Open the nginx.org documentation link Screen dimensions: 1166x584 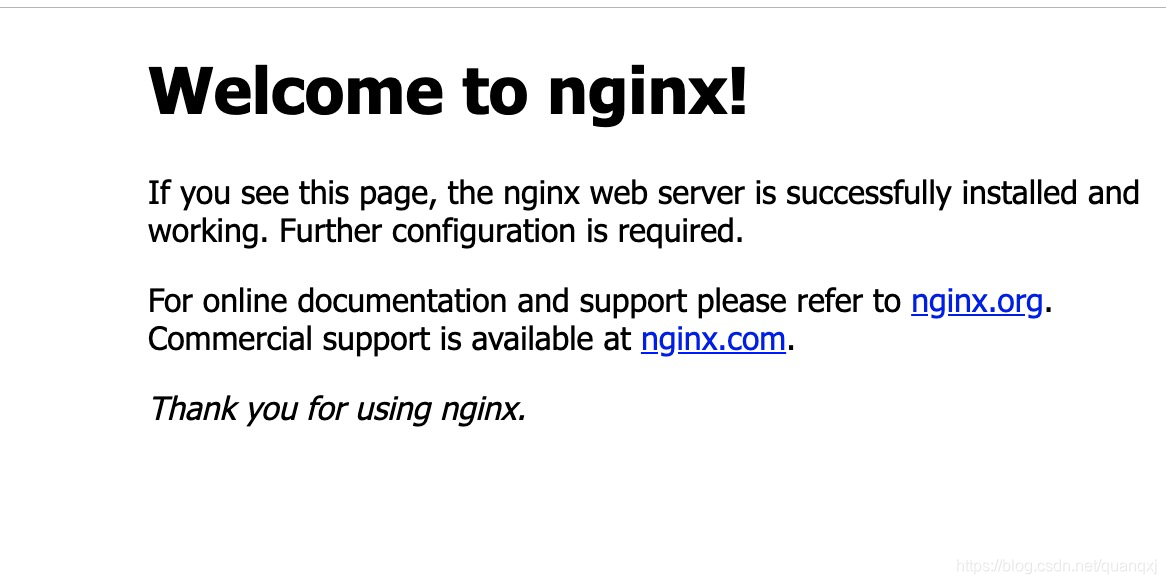click(976, 302)
